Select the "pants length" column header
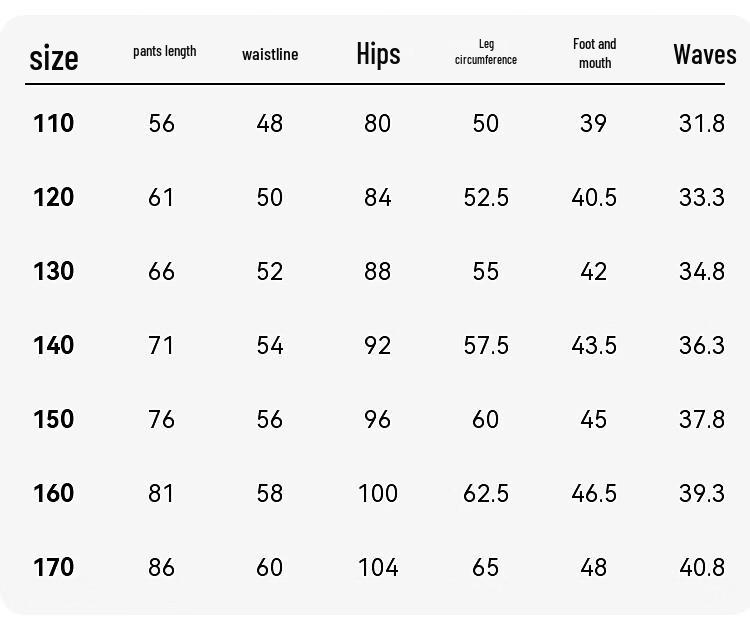The image size is (750, 629). click(164, 52)
